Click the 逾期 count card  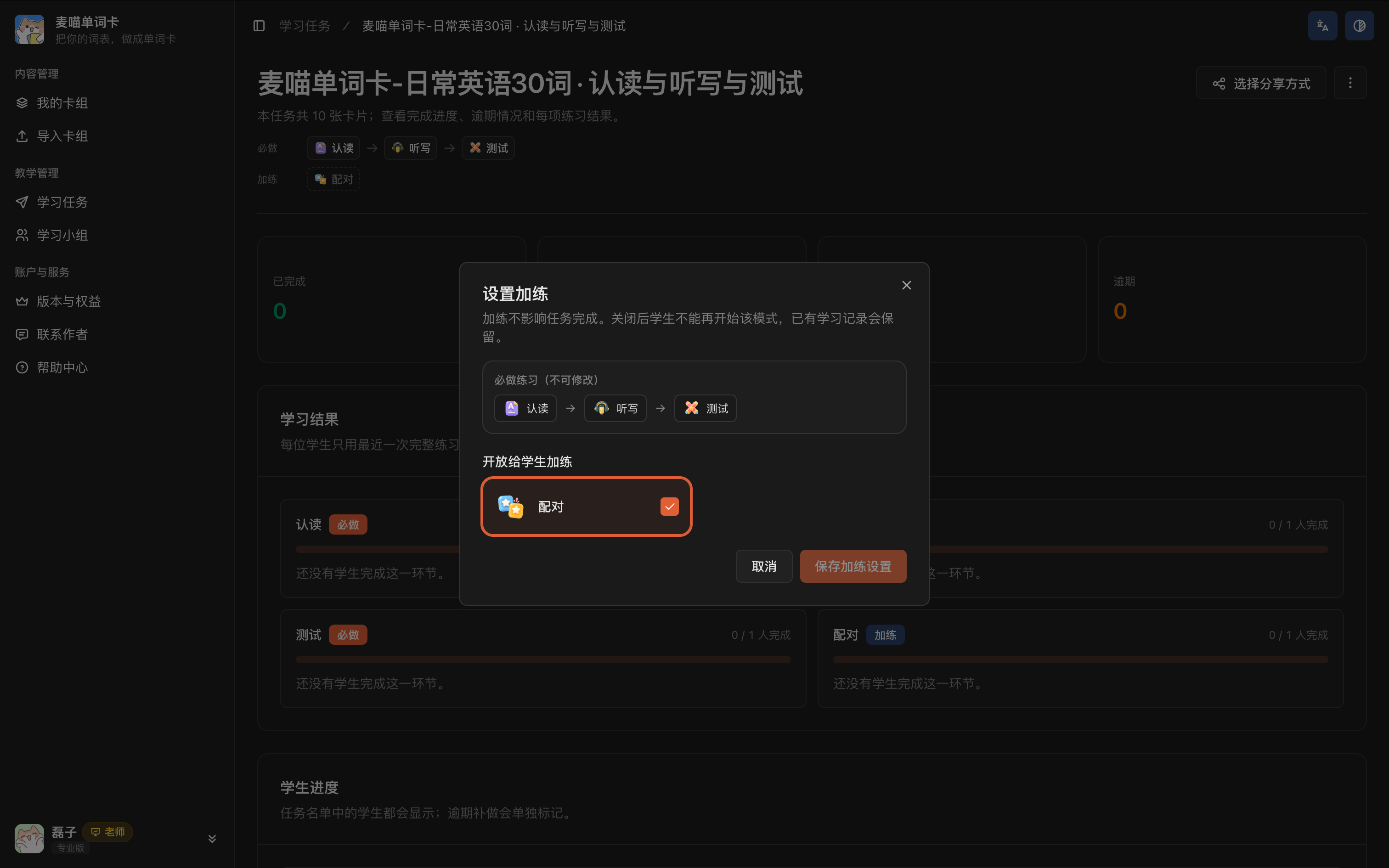tap(1232, 299)
